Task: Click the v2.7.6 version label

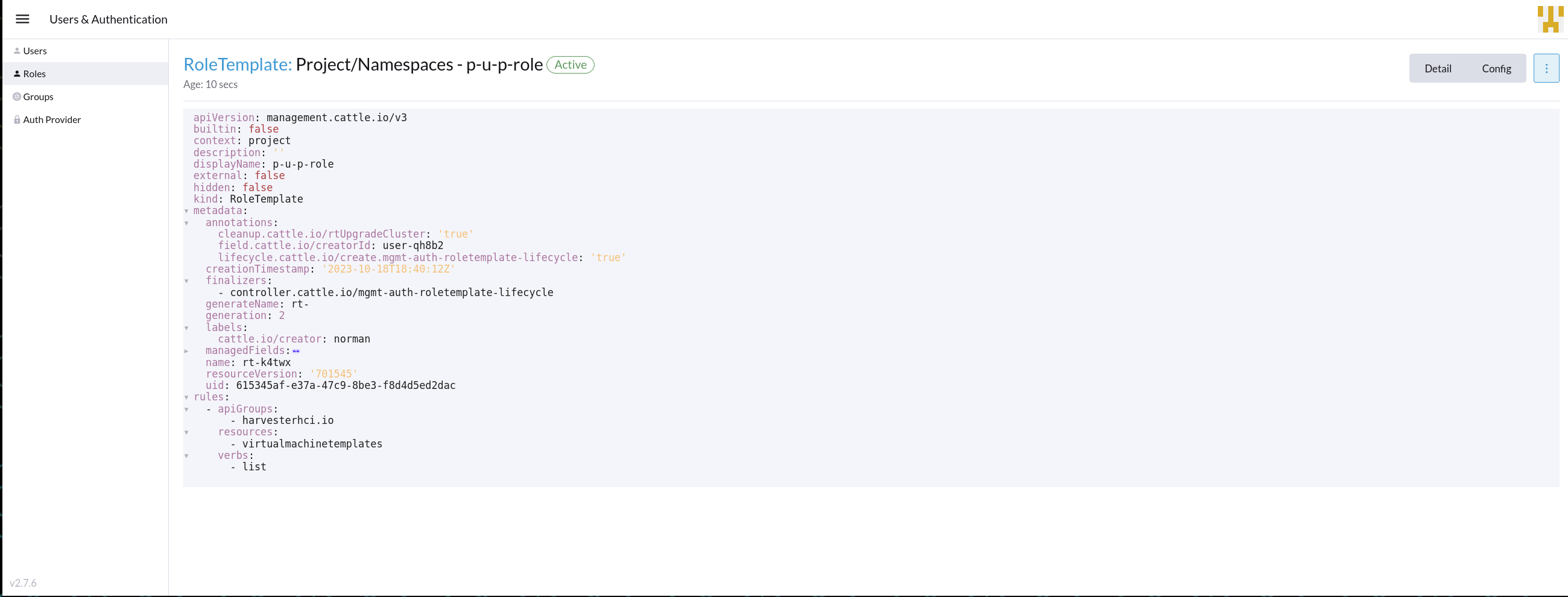Action: (x=23, y=583)
